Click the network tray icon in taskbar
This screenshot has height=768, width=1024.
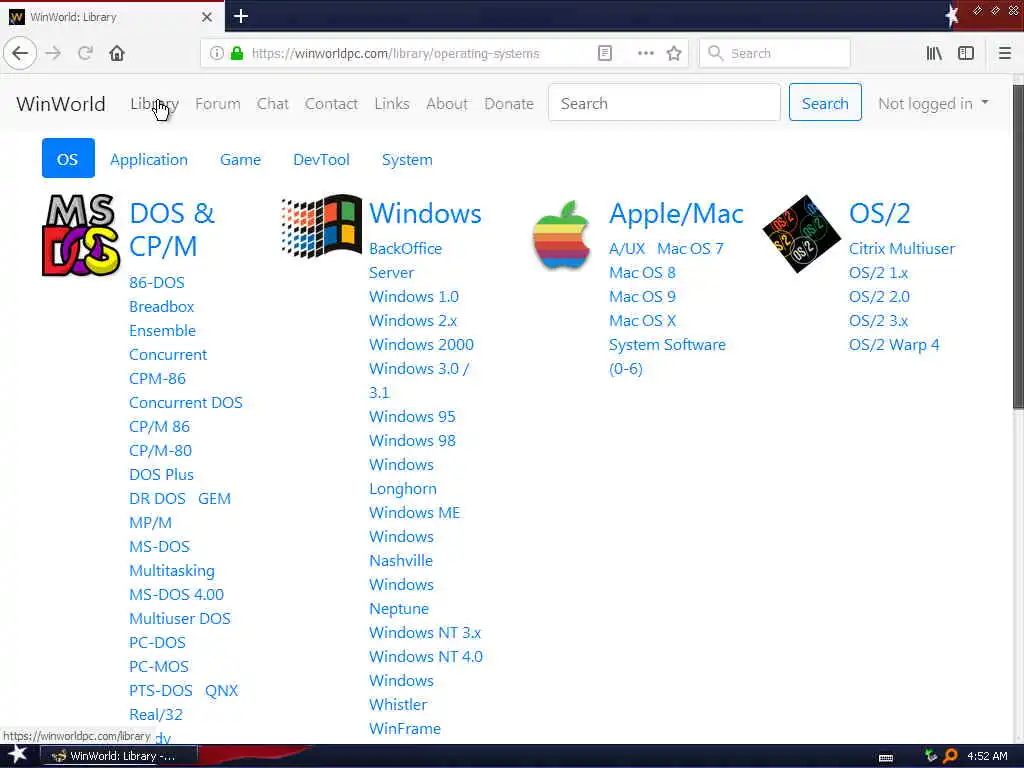click(x=931, y=756)
